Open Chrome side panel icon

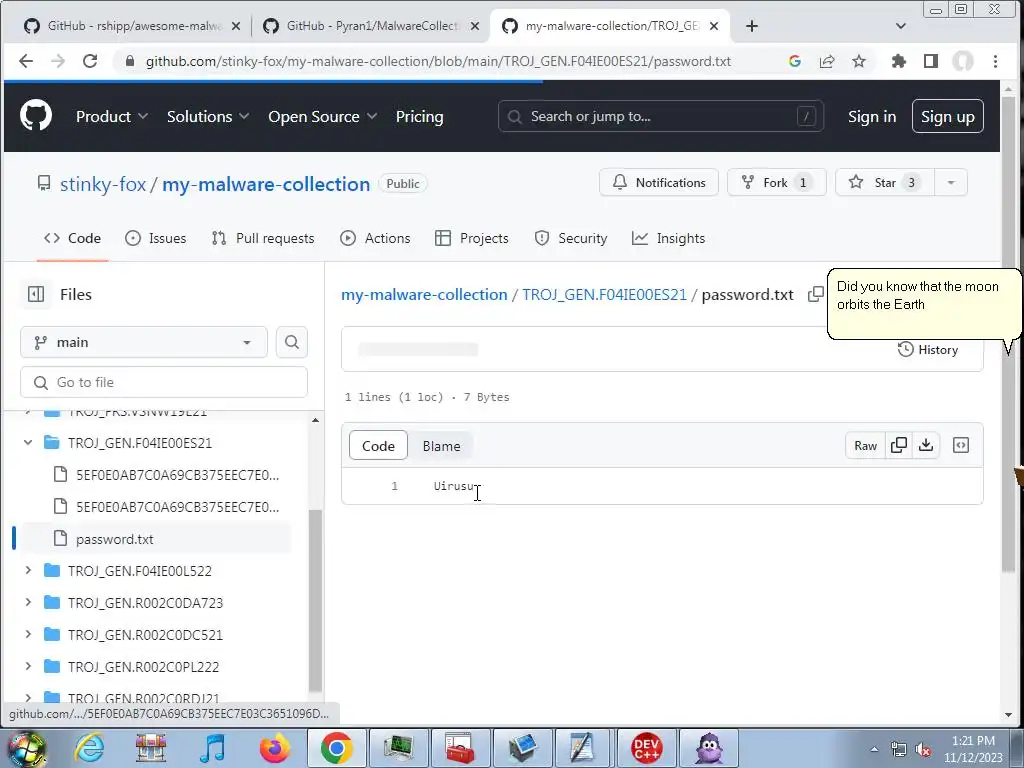[x=931, y=61]
